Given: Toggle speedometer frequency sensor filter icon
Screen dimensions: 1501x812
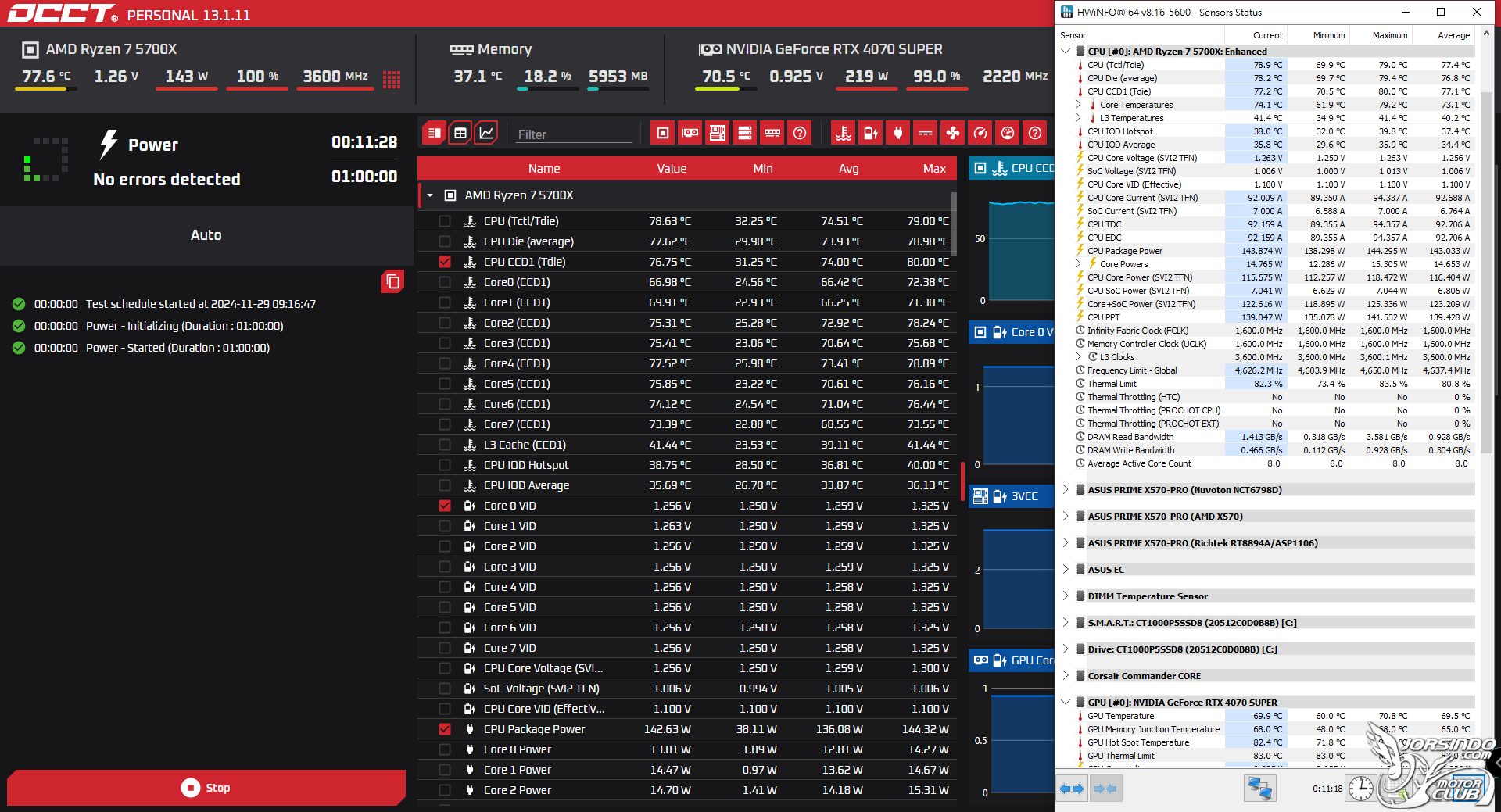Looking at the screenshot, I should (x=980, y=133).
